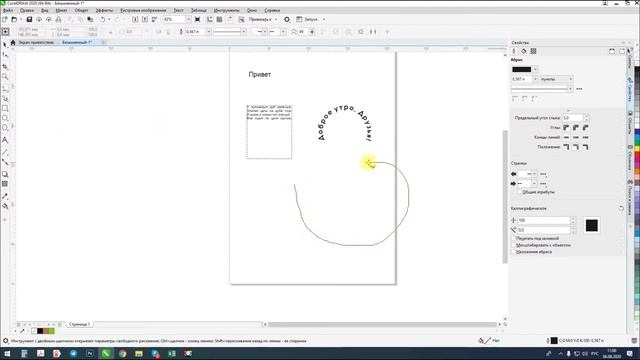Open line style dropdown in property bar
This screenshot has height=360, width=640.
point(244,31)
